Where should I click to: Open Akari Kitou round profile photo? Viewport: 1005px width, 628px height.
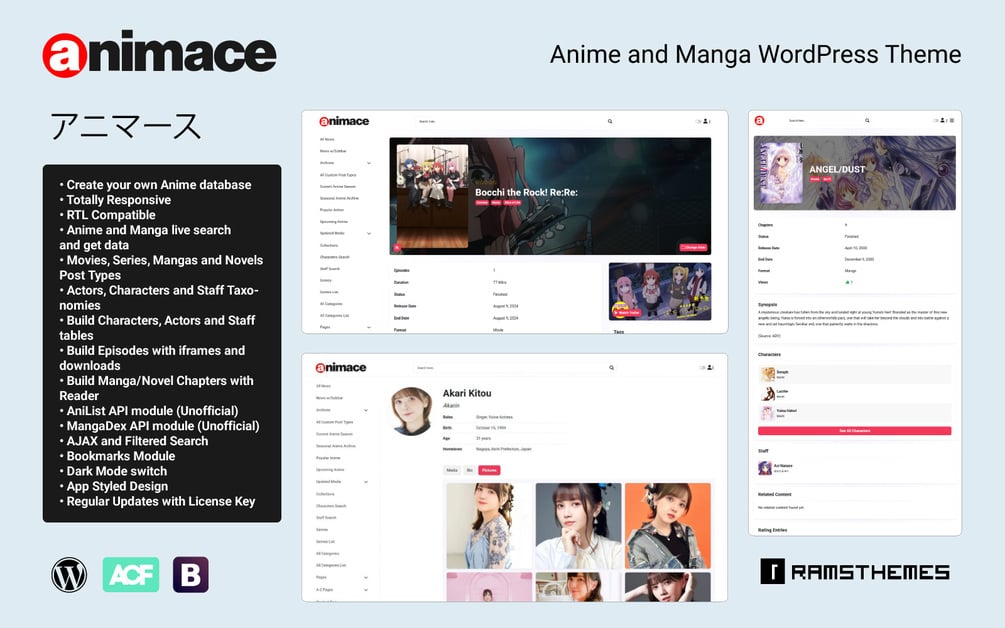[x=411, y=411]
